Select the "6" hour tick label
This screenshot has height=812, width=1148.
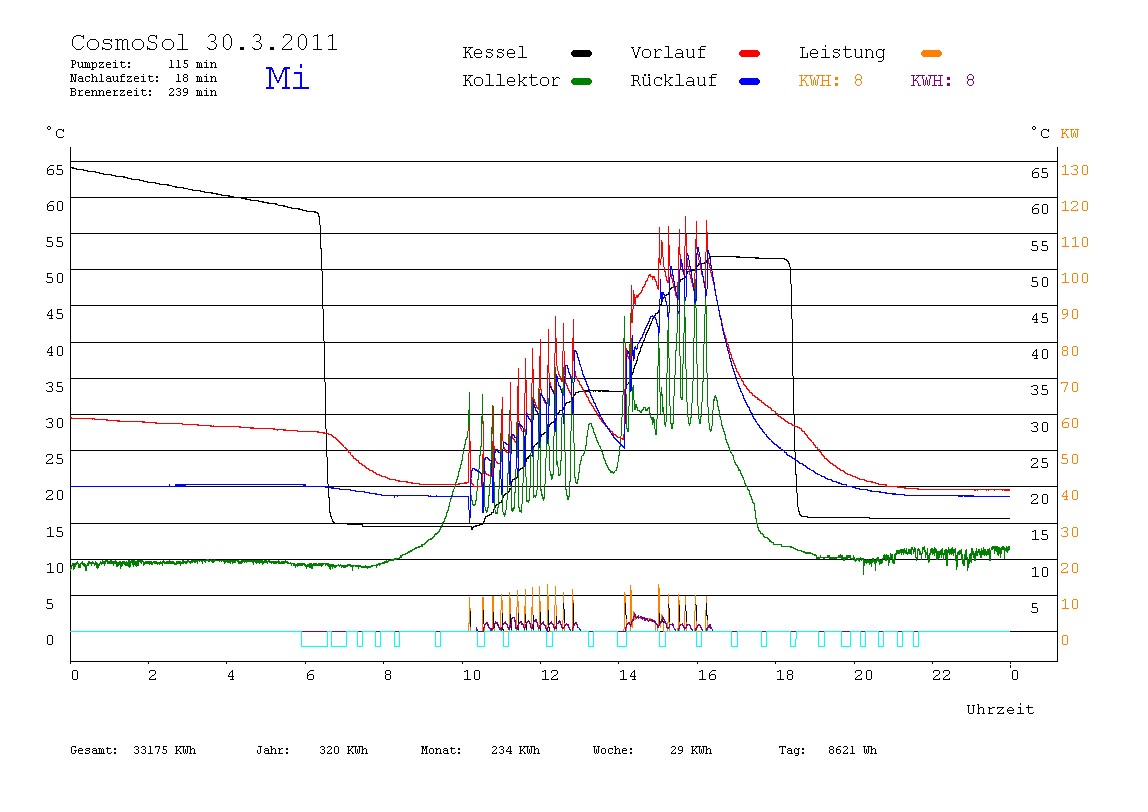pyautogui.click(x=310, y=675)
